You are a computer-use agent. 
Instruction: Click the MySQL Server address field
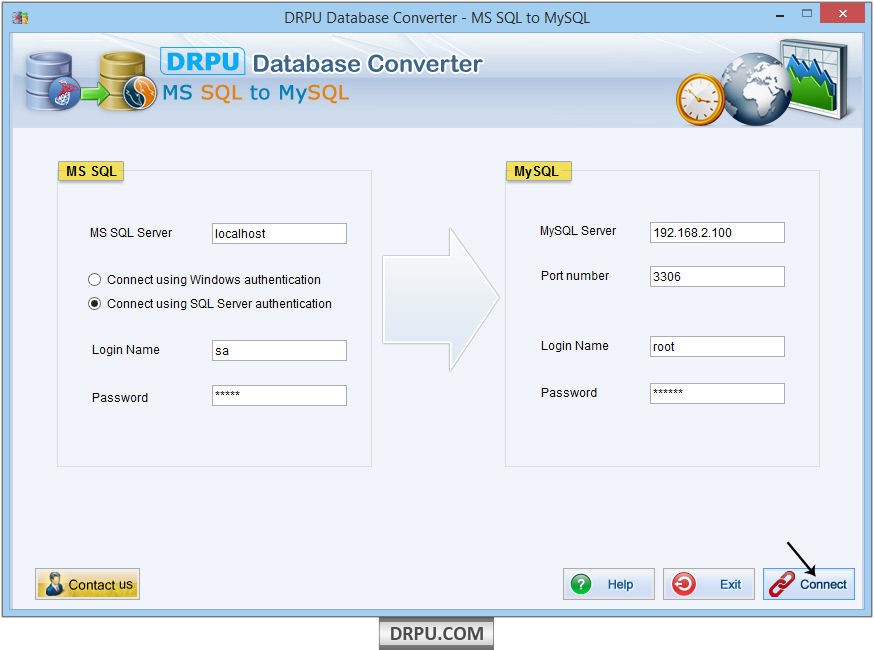[x=717, y=232]
